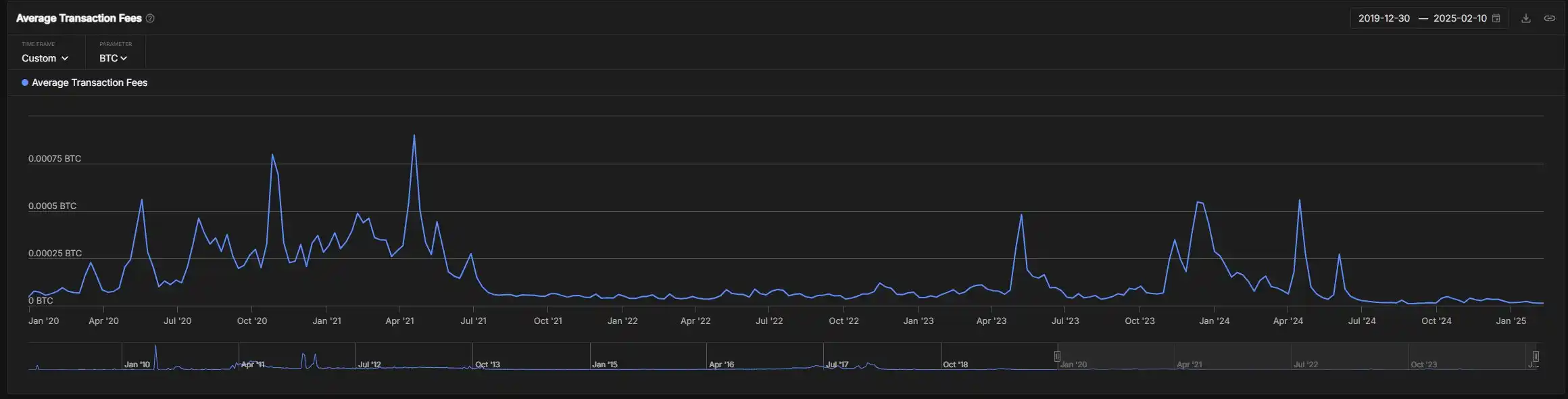Open the Parameter BTC dropdown
Screen dimensions: 1568x399
click(112, 58)
